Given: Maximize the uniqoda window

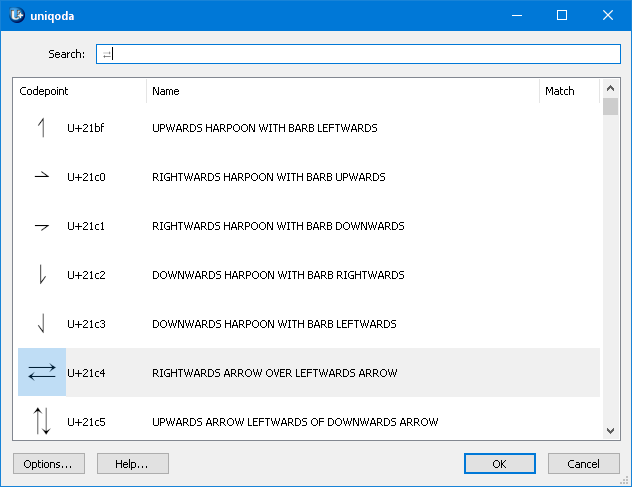Looking at the screenshot, I should [562, 15].
